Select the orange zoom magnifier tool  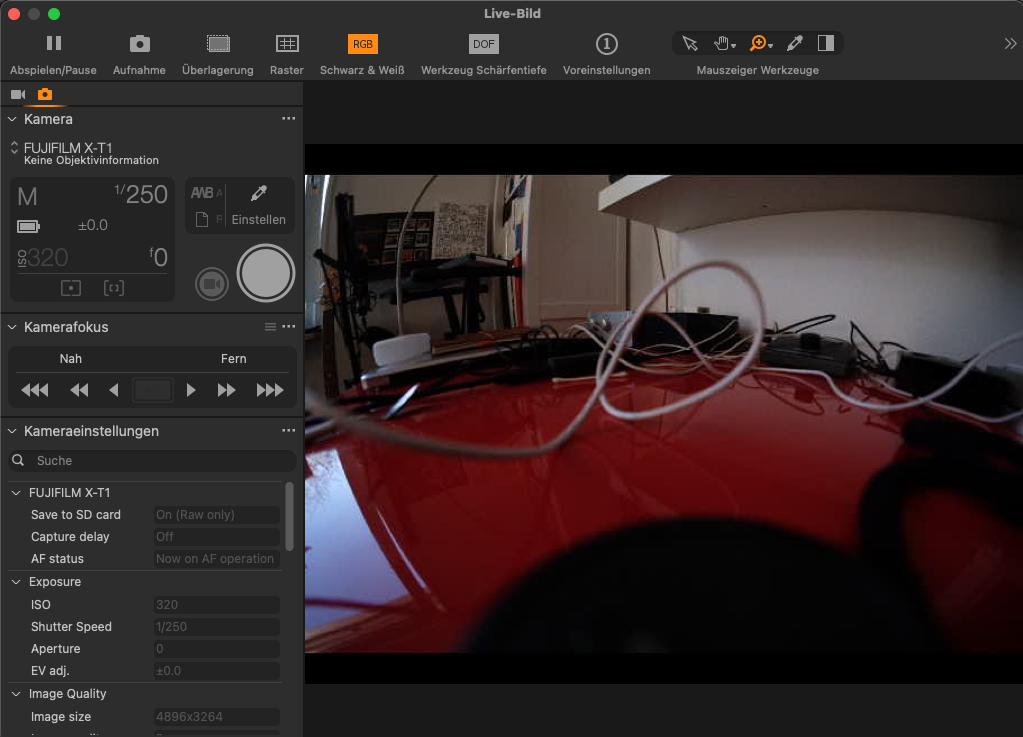click(x=759, y=43)
